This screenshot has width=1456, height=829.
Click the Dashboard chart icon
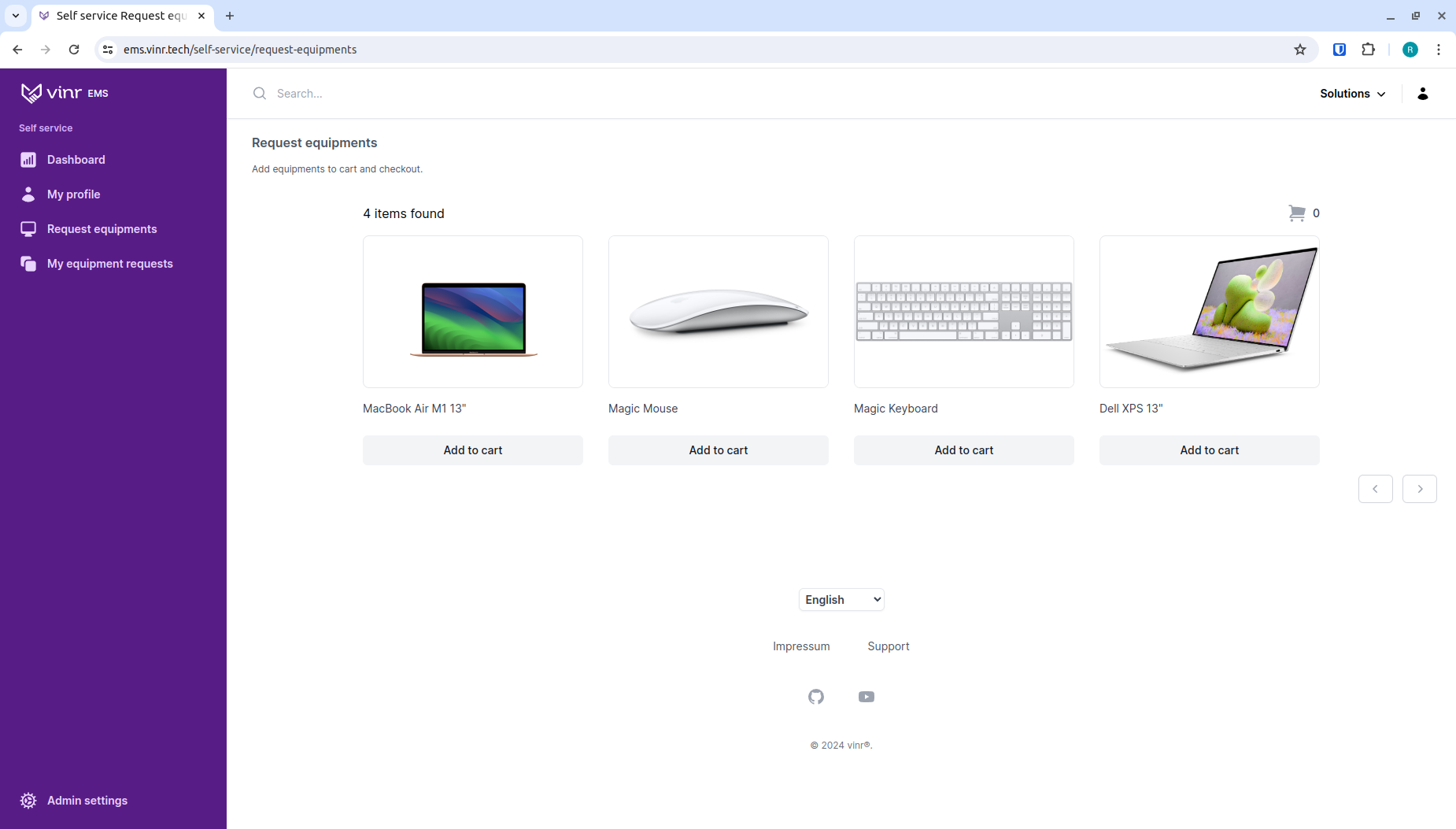pyautogui.click(x=28, y=160)
